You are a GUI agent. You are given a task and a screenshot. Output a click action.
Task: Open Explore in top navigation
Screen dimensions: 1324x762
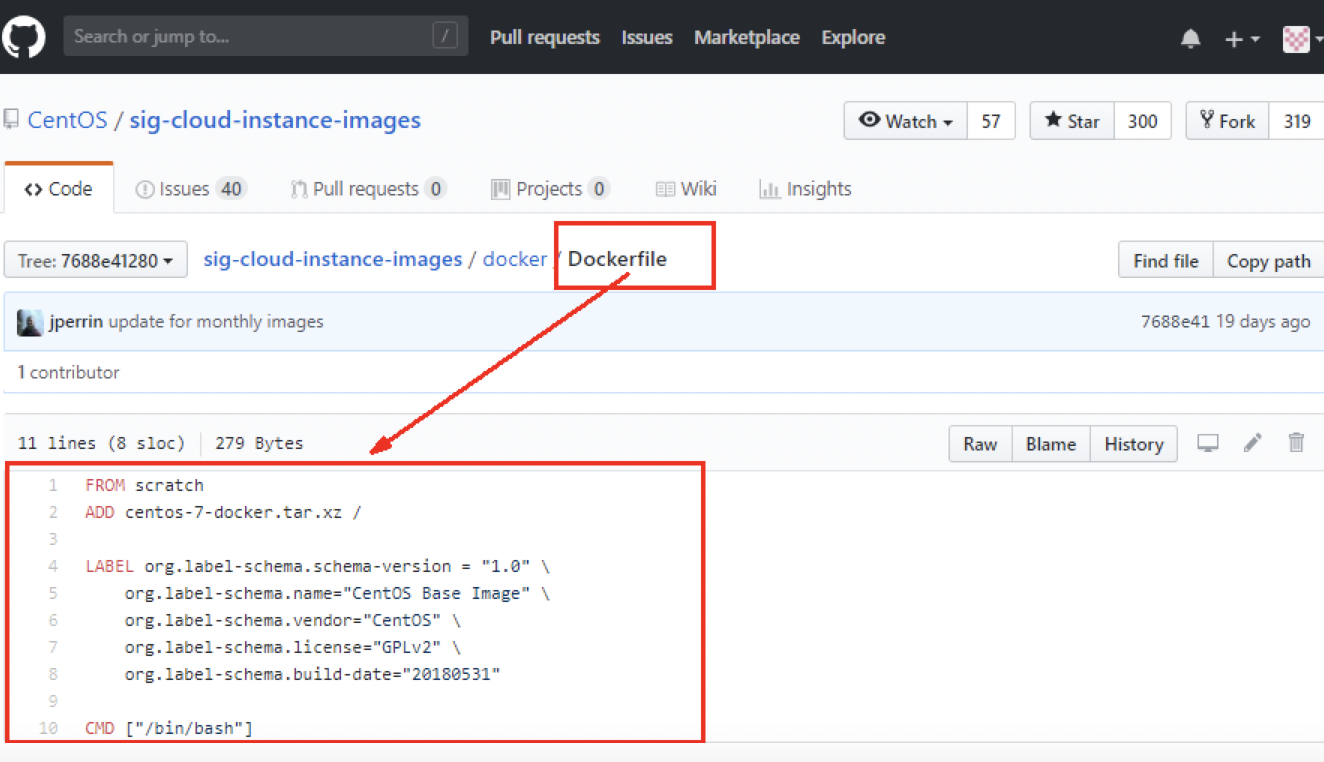(x=853, y=37)
